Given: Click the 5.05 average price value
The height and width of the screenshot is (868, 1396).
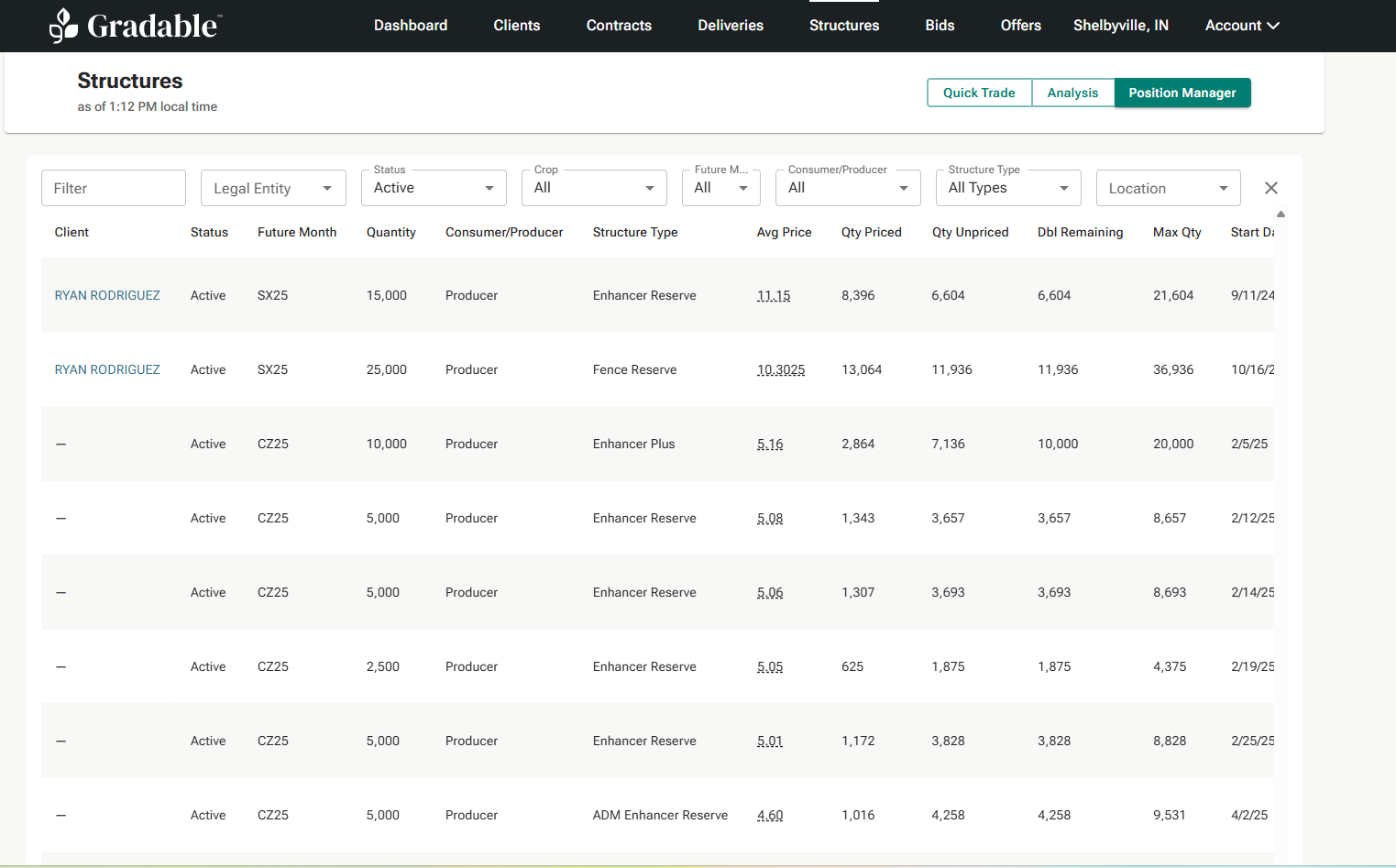Looking at the screenshot, I should (770, 666).
